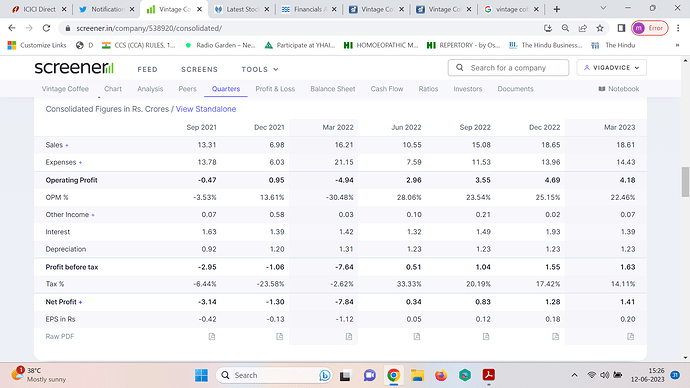Switch to the Peers section
The height and width of the screenshot is (388, 690).
click(187, 89)
